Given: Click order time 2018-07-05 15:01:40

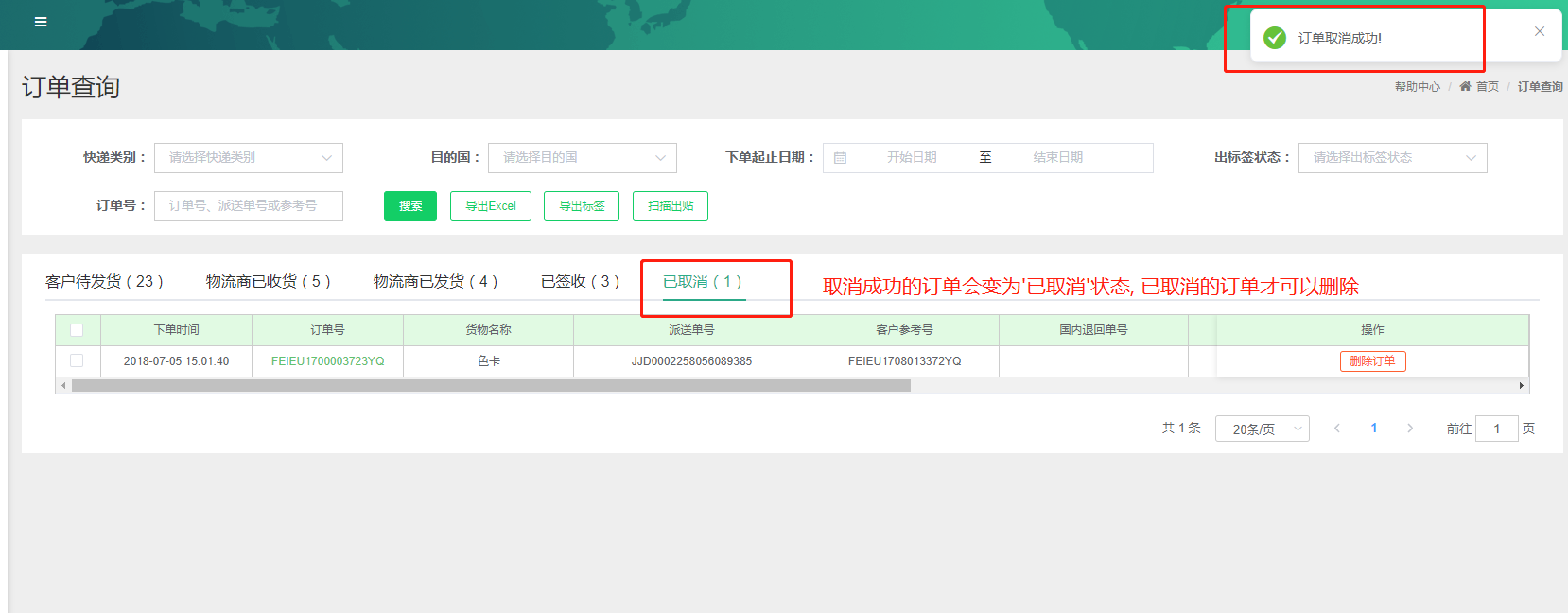Looking at the screenshot, I should click(176, 361).
